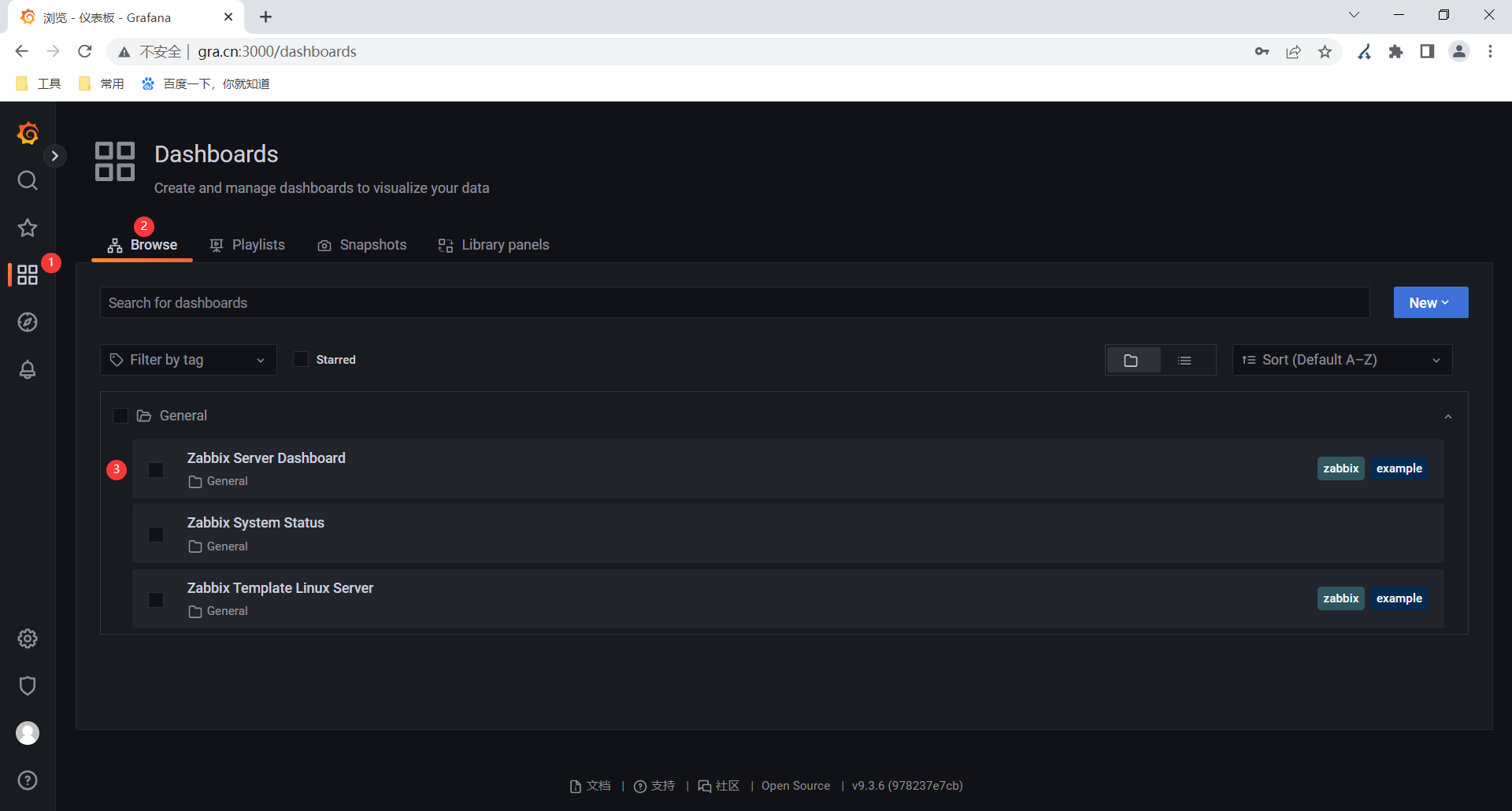This screenshot has width=1512, height=811.
Task: Check the General folder checkbox
Action: coord(120,416)
